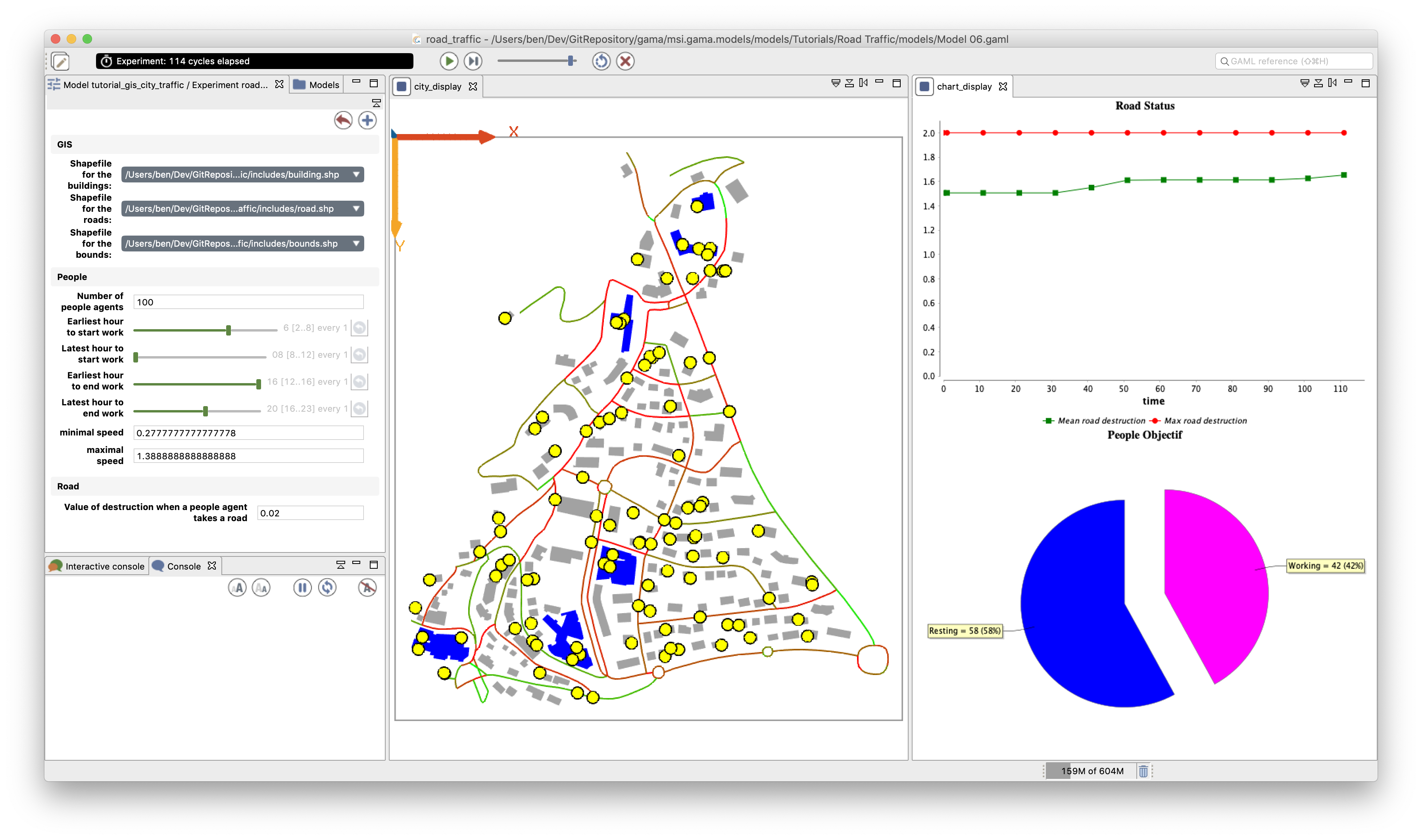Click the stop/reset simulation button

tap(625, 61)
